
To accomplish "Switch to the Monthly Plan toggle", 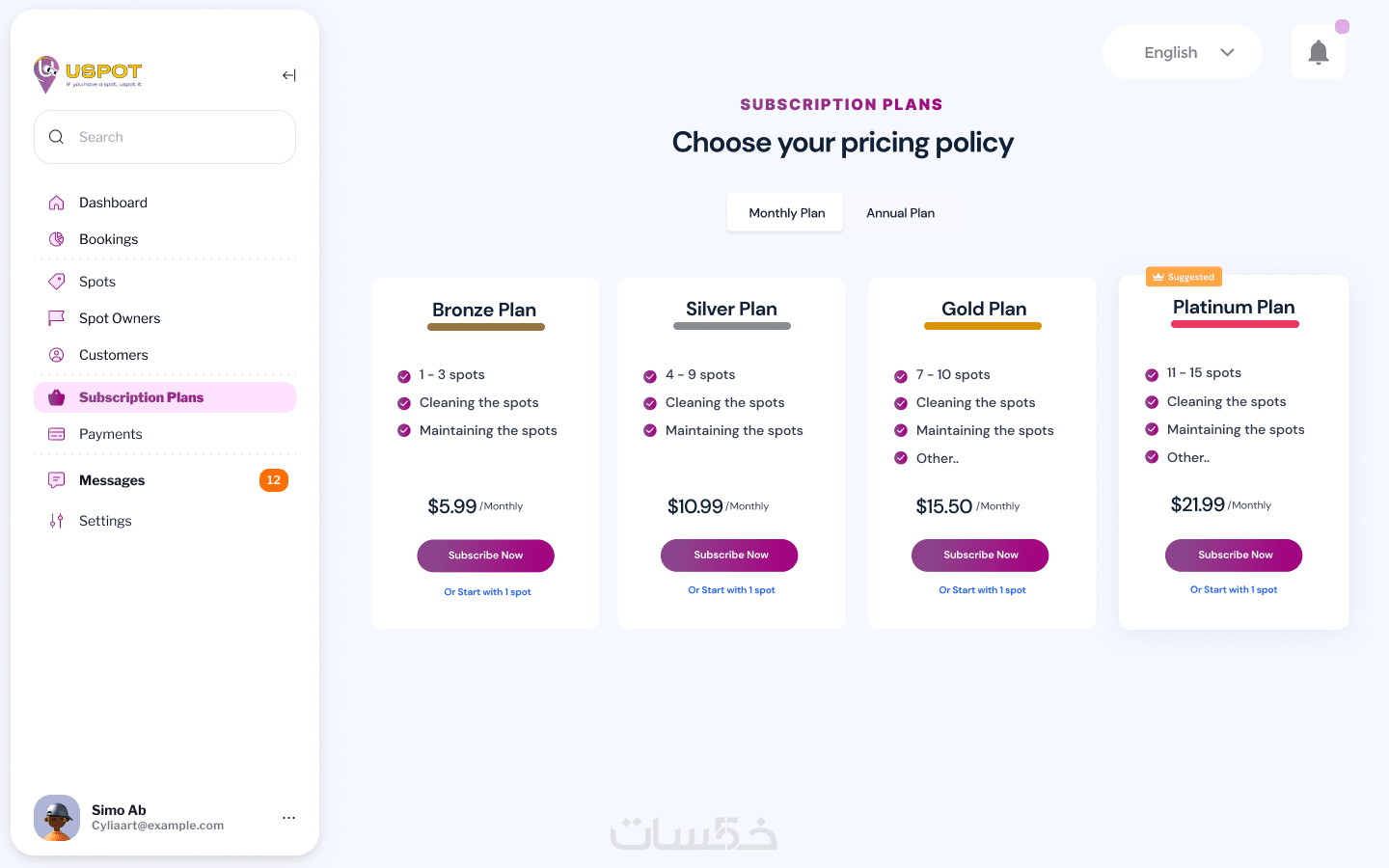I will [786, 213].
